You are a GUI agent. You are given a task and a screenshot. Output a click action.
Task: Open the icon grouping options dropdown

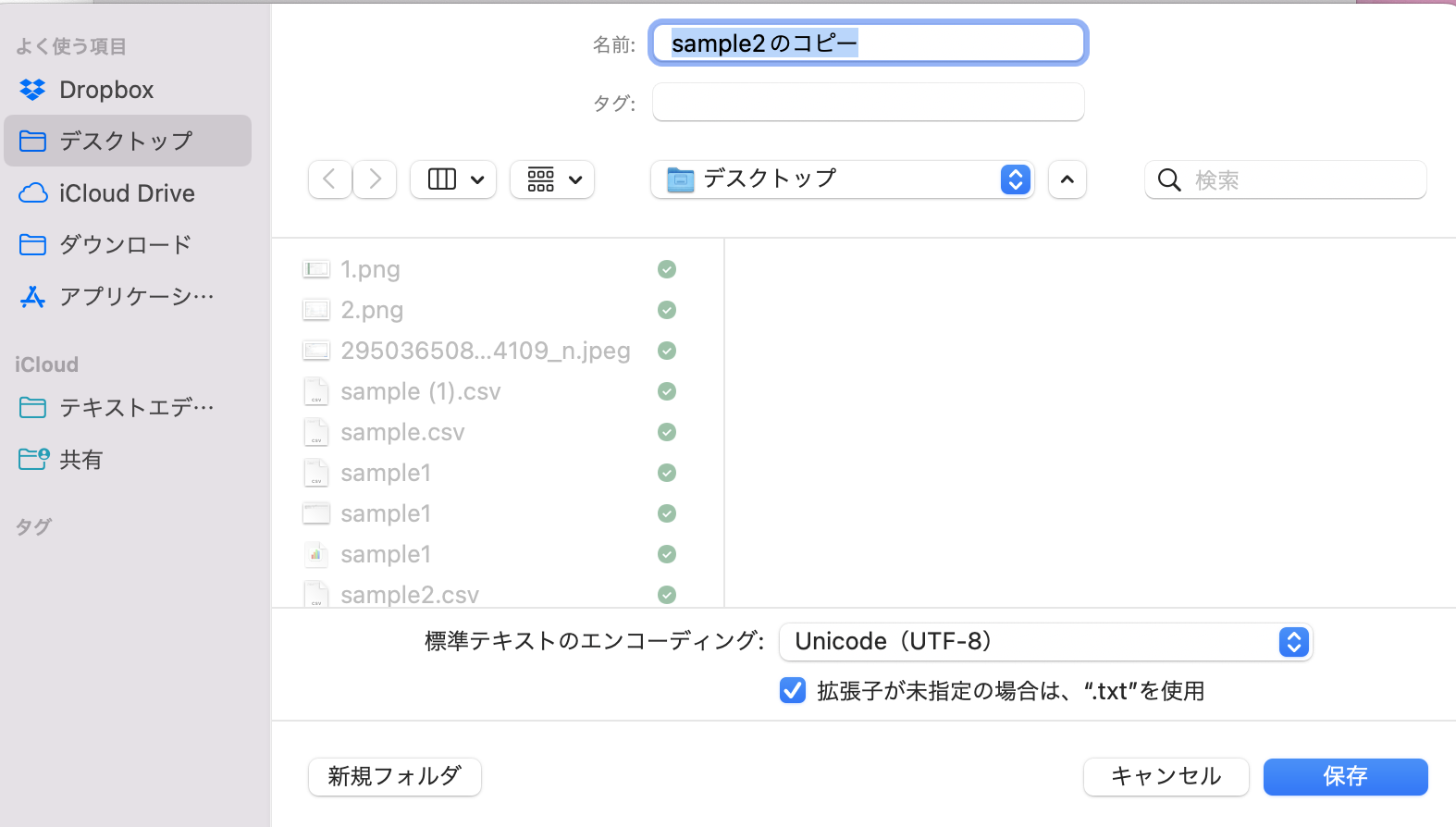click(552, 179)
